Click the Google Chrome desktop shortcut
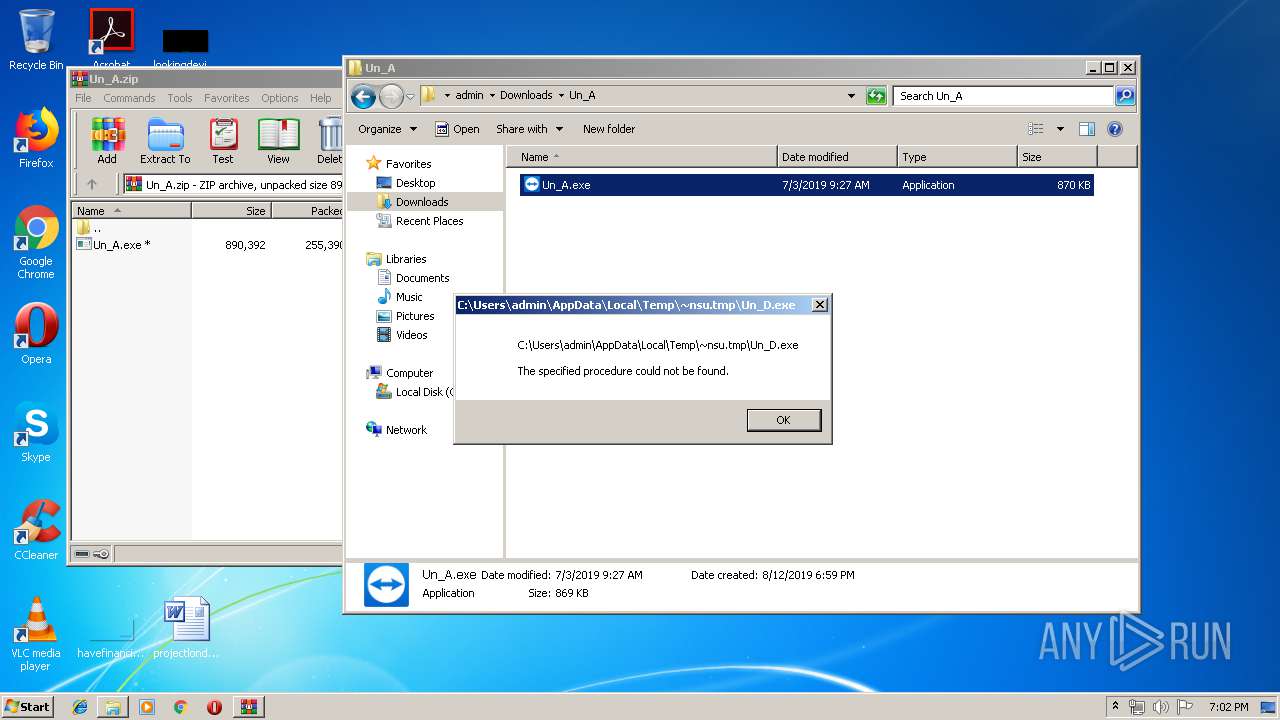 point(36,242)
